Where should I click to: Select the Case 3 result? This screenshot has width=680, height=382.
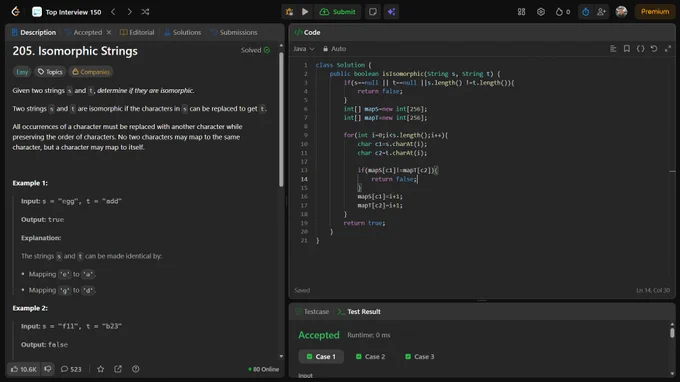[419, 357]
